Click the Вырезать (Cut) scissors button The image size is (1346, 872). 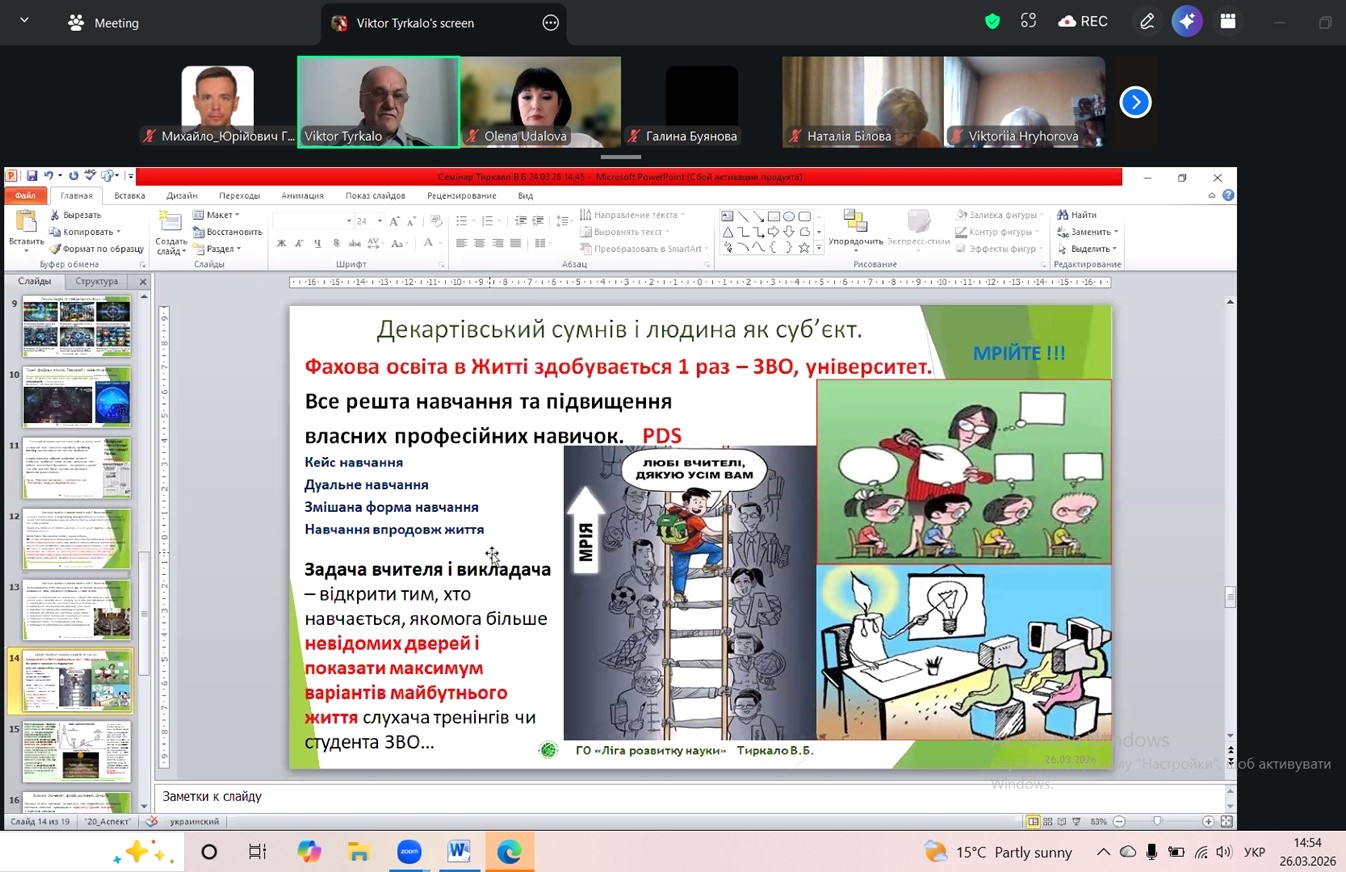point(75,215)
